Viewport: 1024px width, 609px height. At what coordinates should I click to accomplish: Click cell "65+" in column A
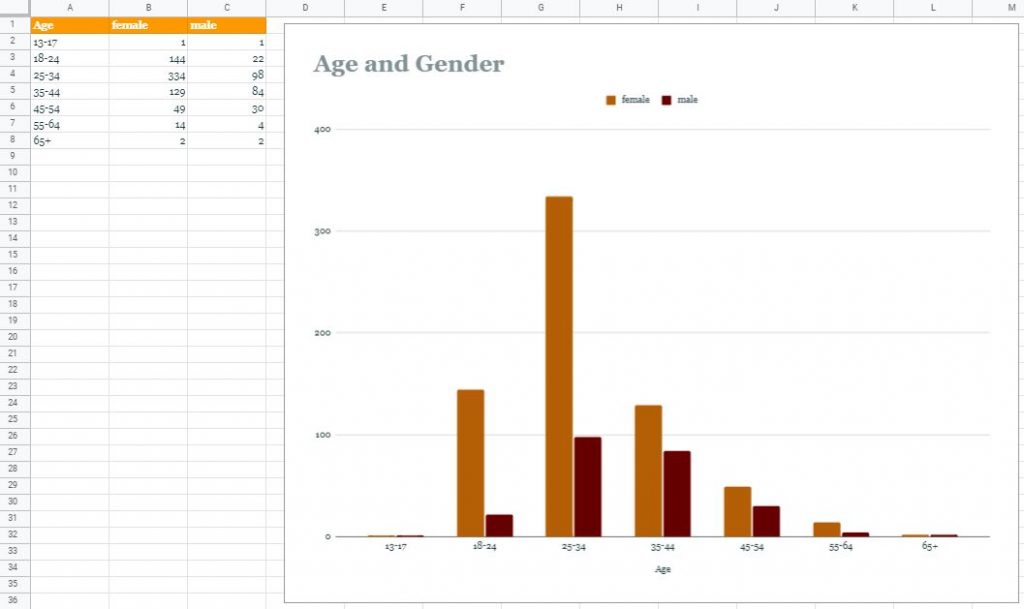(70, 140)
